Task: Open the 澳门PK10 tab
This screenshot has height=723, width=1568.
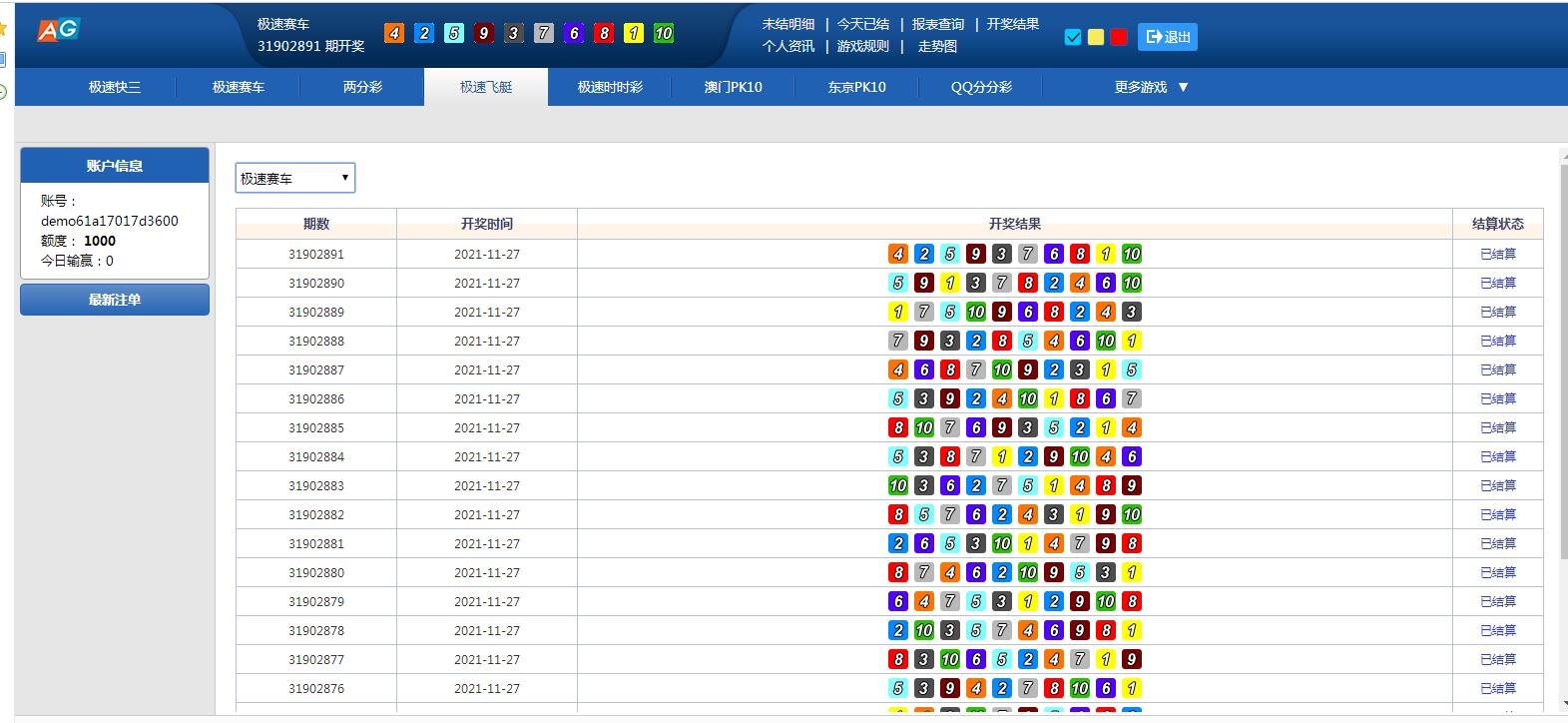Action: (733, 87)
